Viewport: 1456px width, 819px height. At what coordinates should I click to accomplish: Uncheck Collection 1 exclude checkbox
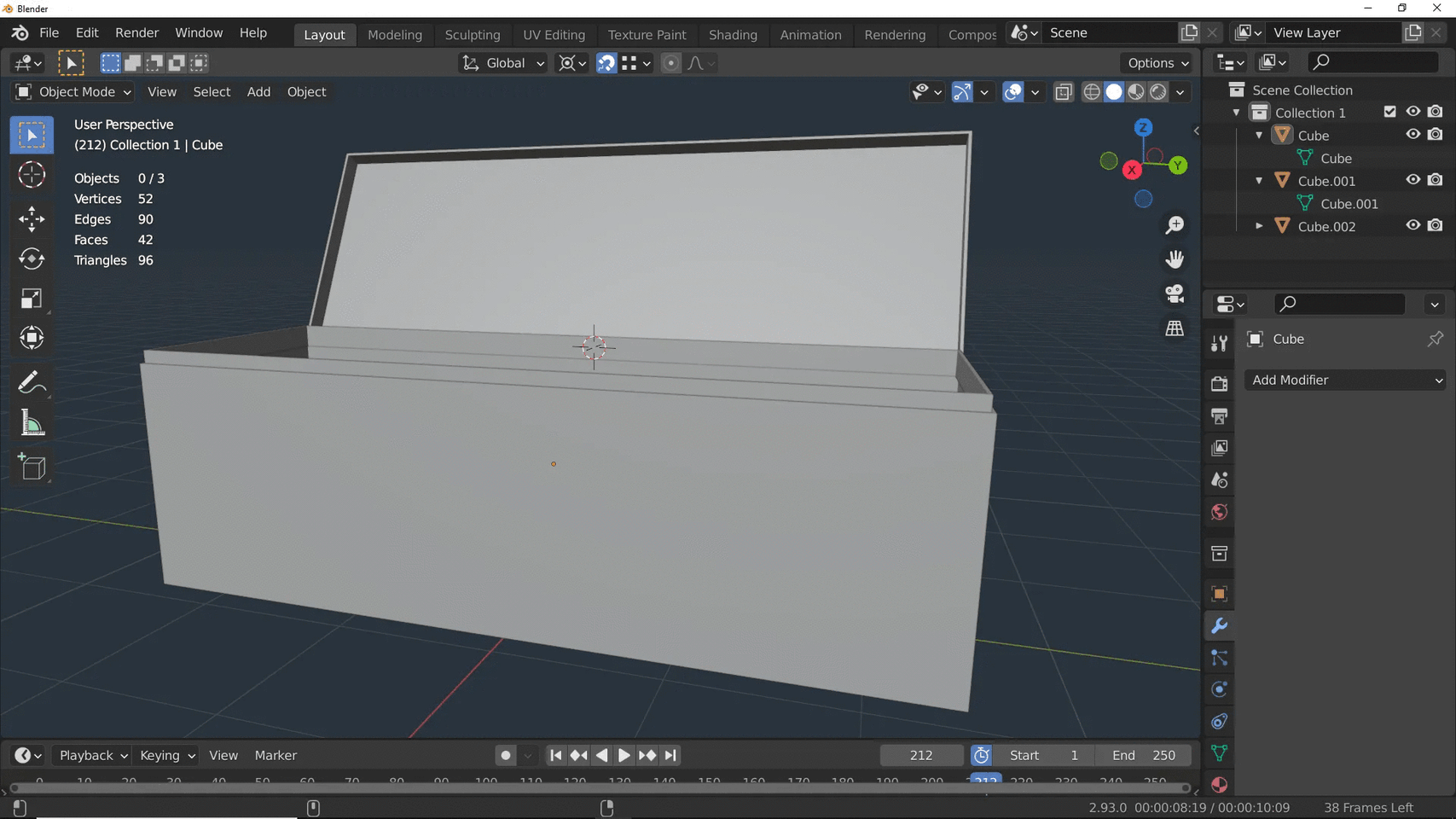pyautogui.click(x=1389, y=112)
